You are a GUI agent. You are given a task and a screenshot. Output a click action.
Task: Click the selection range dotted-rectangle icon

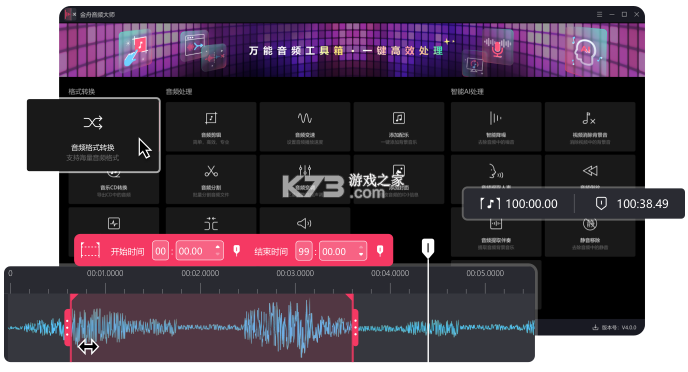click(x=90, y=251)
